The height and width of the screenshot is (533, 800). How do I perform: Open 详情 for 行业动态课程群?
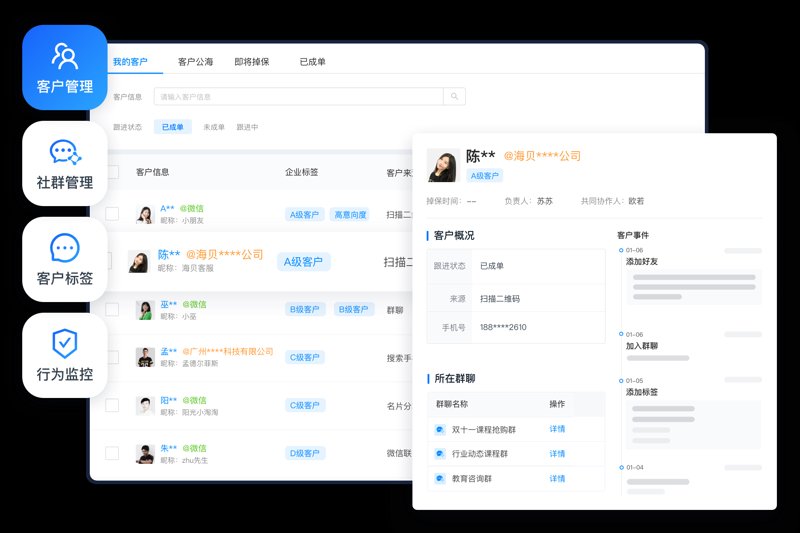click(557, 453)
